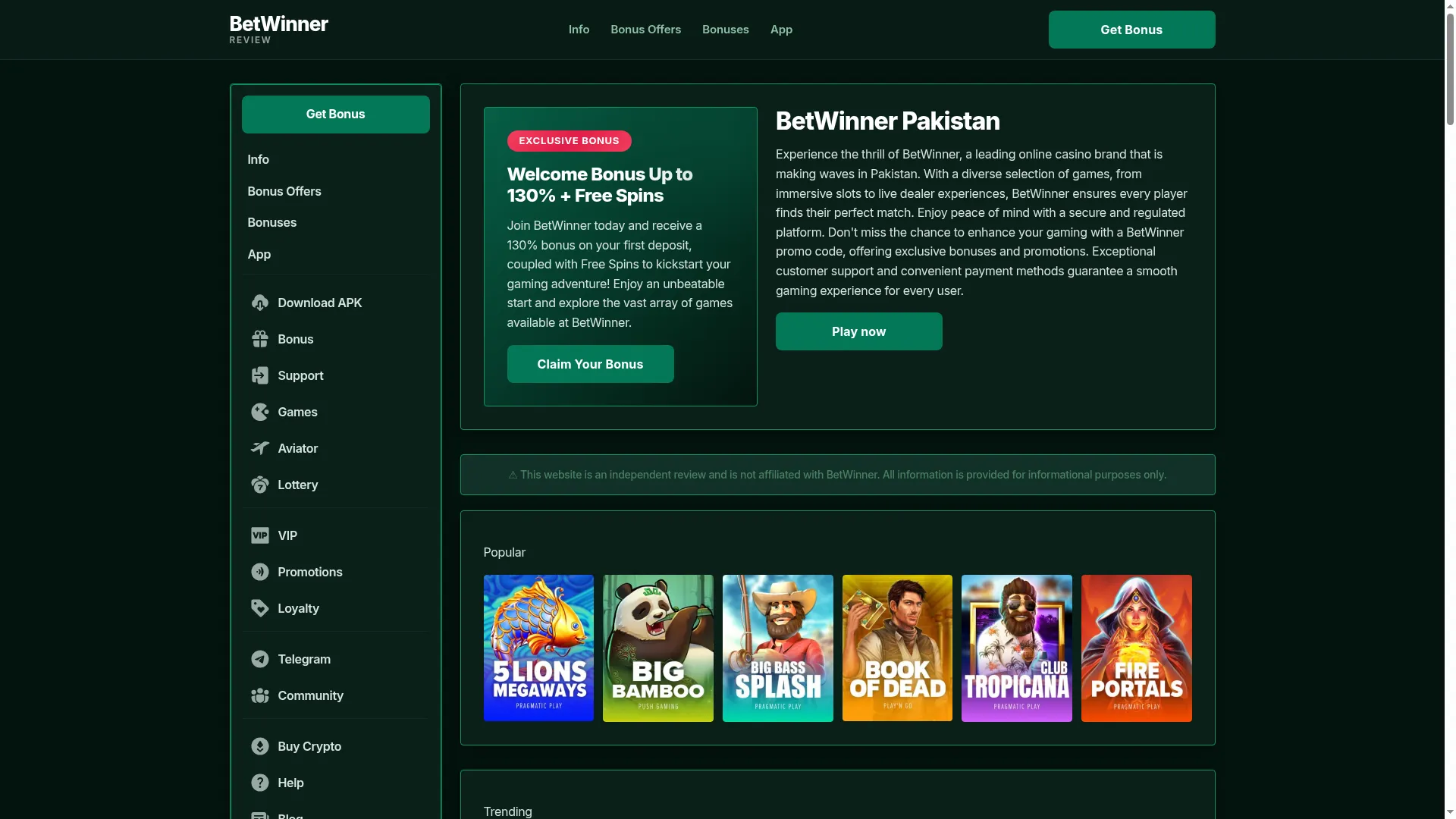Open the Big Bamboo game thumbnail
The width and height of the screenshot is (1456, 819).
click(657, 648)
